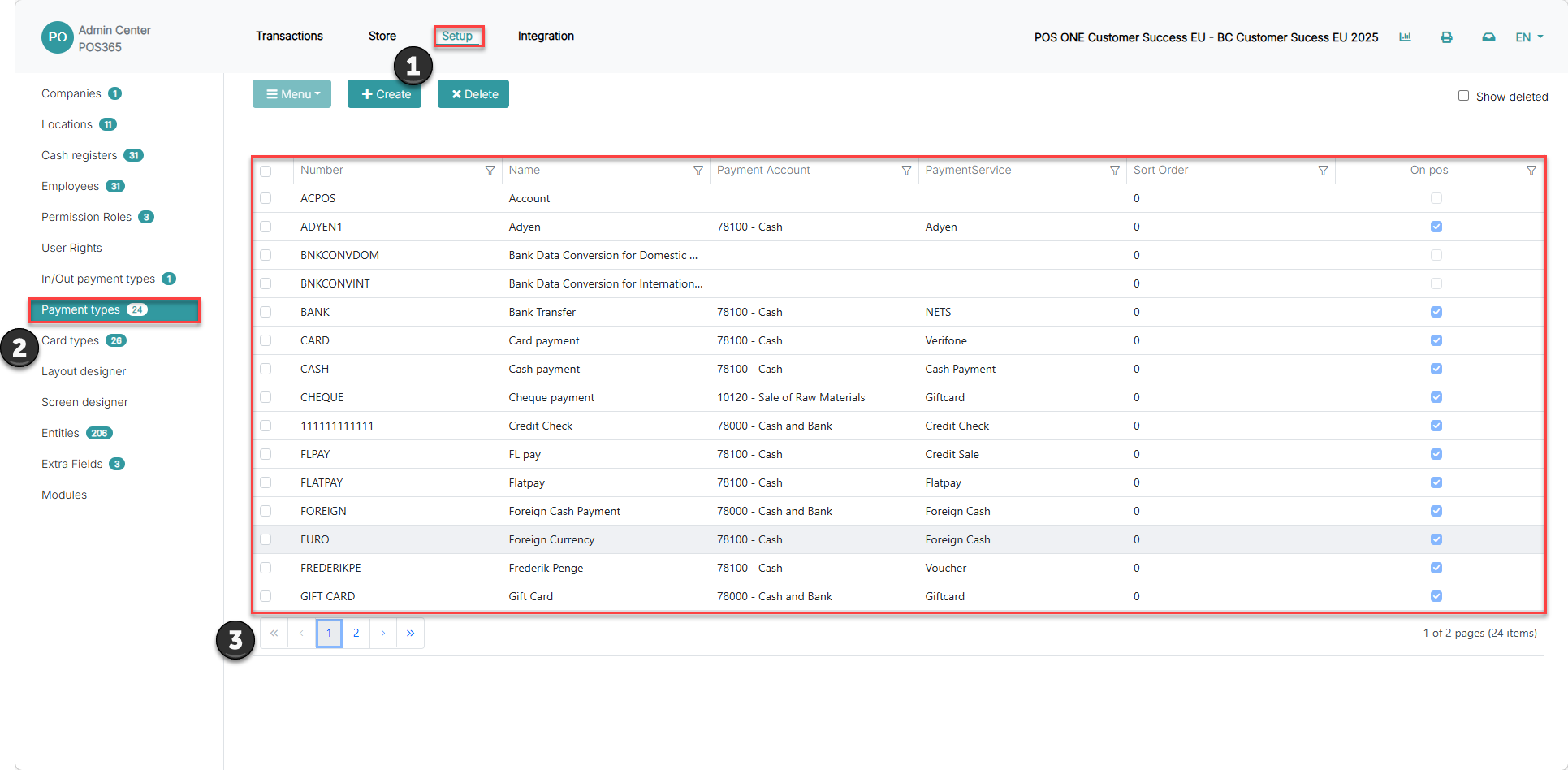Open the EN language dropdown
1568x770 pixels.
(1529, 37)
